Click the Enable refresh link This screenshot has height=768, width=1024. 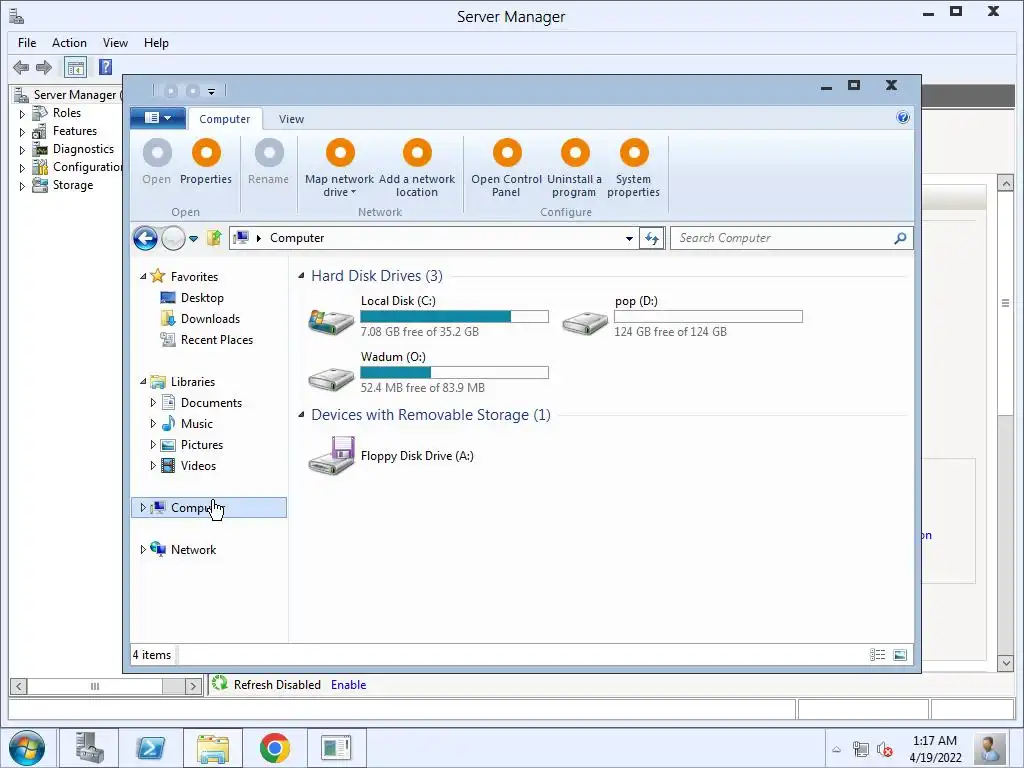348,684
